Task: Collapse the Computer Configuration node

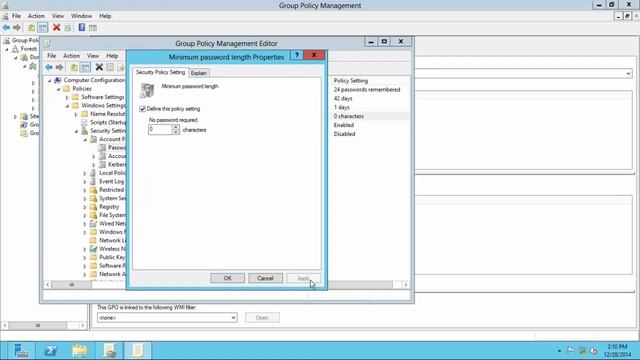Action: pyautogui.click(x=49, y=80)
